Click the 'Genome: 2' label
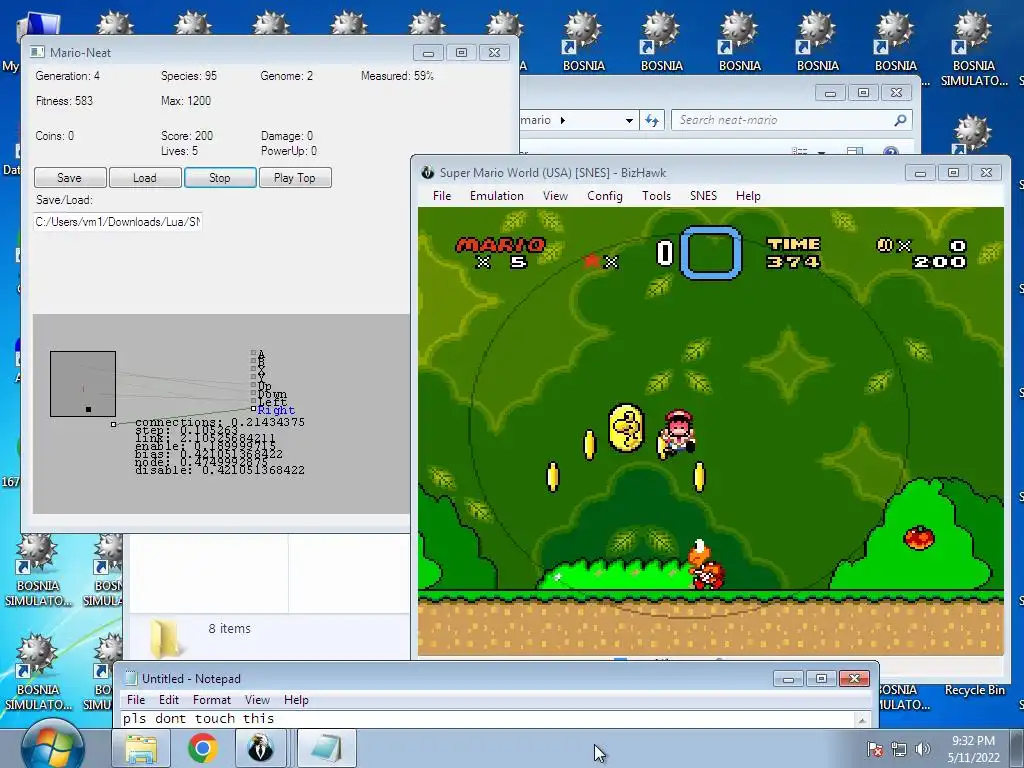 click(287, 76)
